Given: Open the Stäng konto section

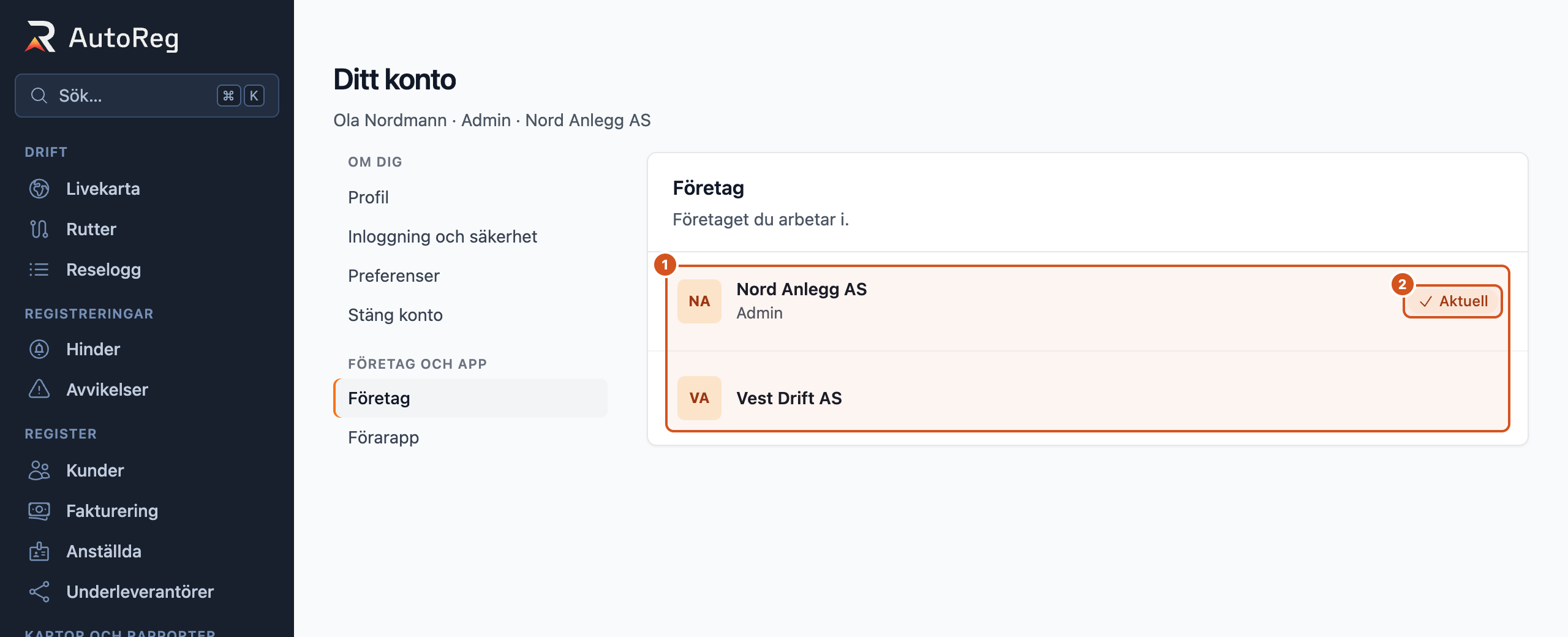Looking at the screenshot, I should tap(470, 315).
